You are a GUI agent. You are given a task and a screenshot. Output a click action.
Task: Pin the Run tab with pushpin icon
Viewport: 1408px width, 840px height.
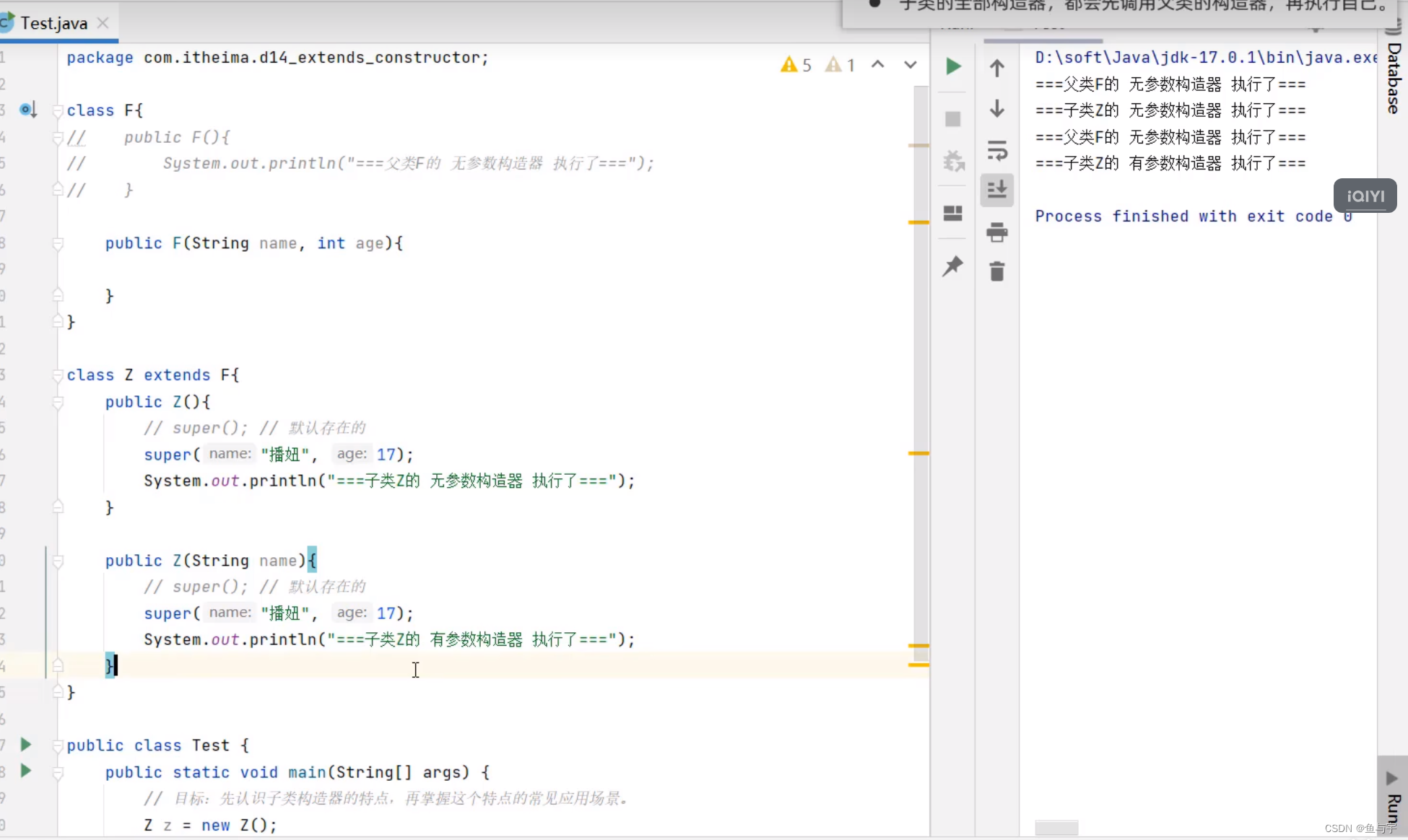pos(953,266)
